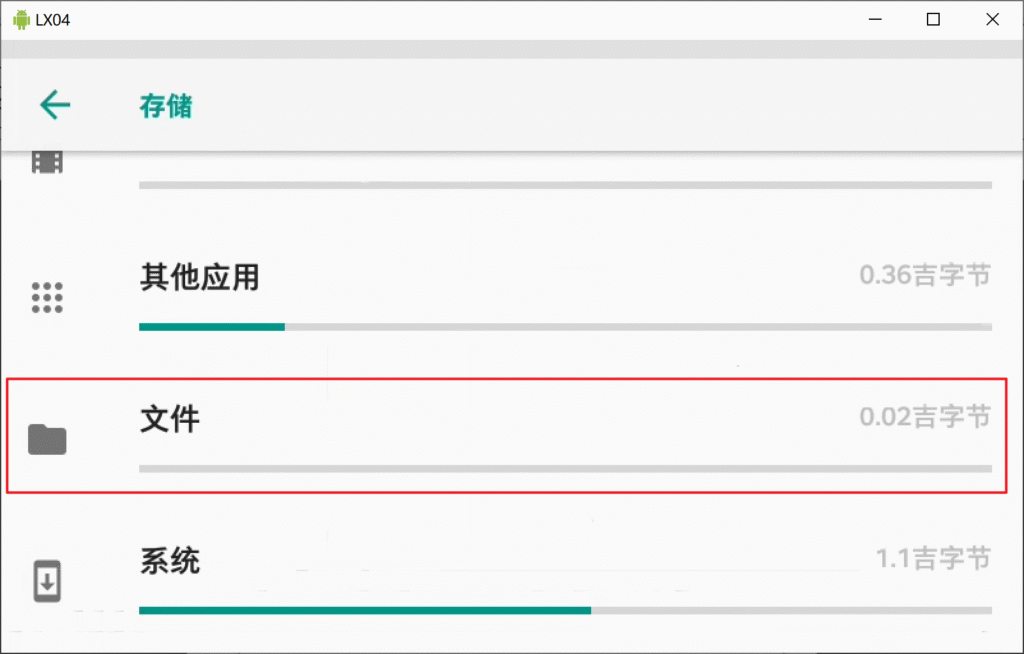
Task: Click the system download icon
Action: point(47,581)
